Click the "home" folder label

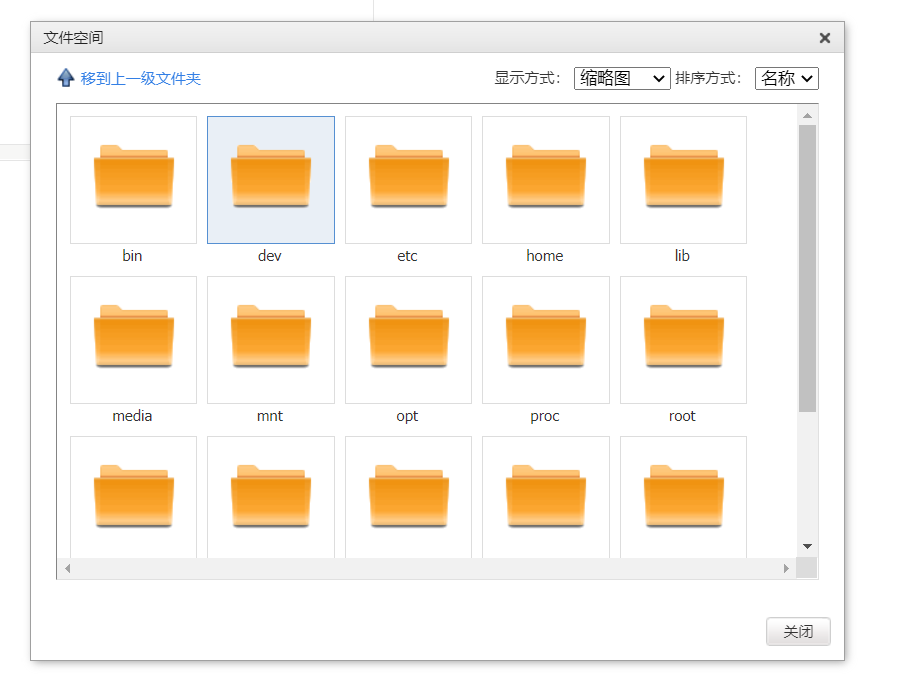coord(544,256)
